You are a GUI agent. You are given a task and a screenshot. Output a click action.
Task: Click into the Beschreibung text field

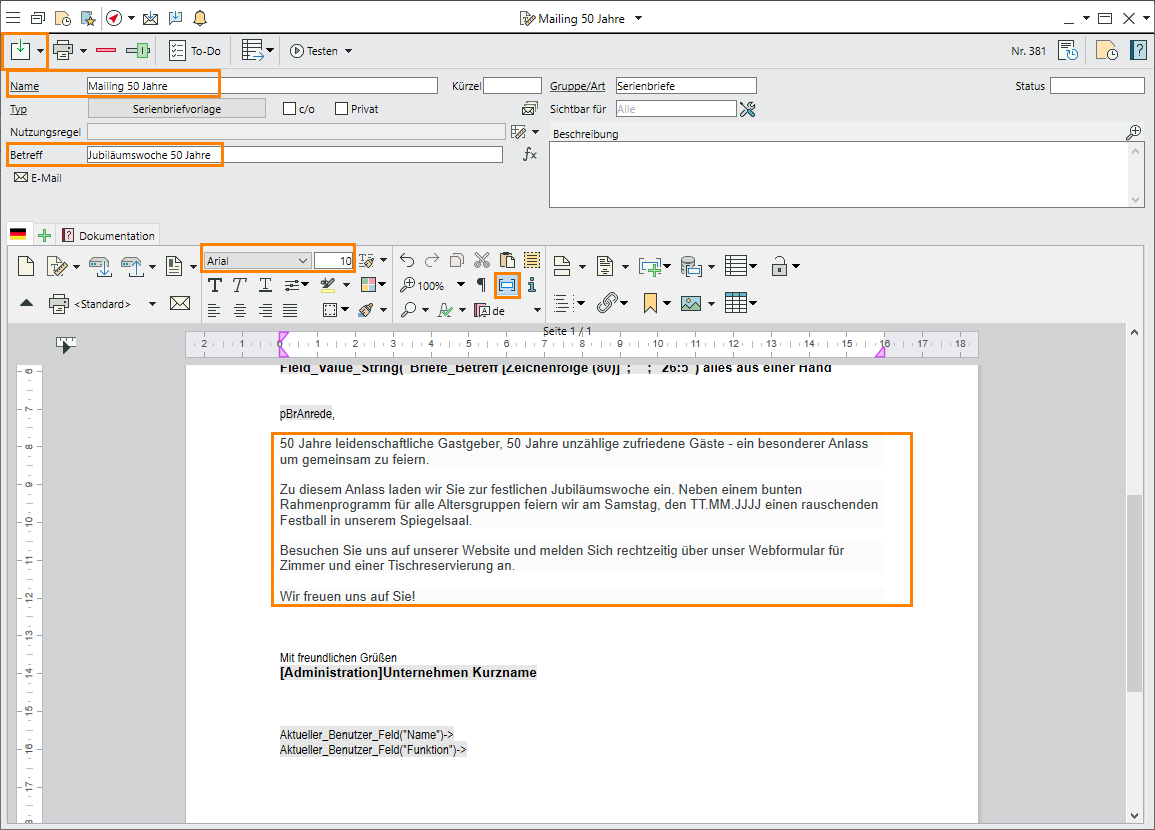[838, 174]
